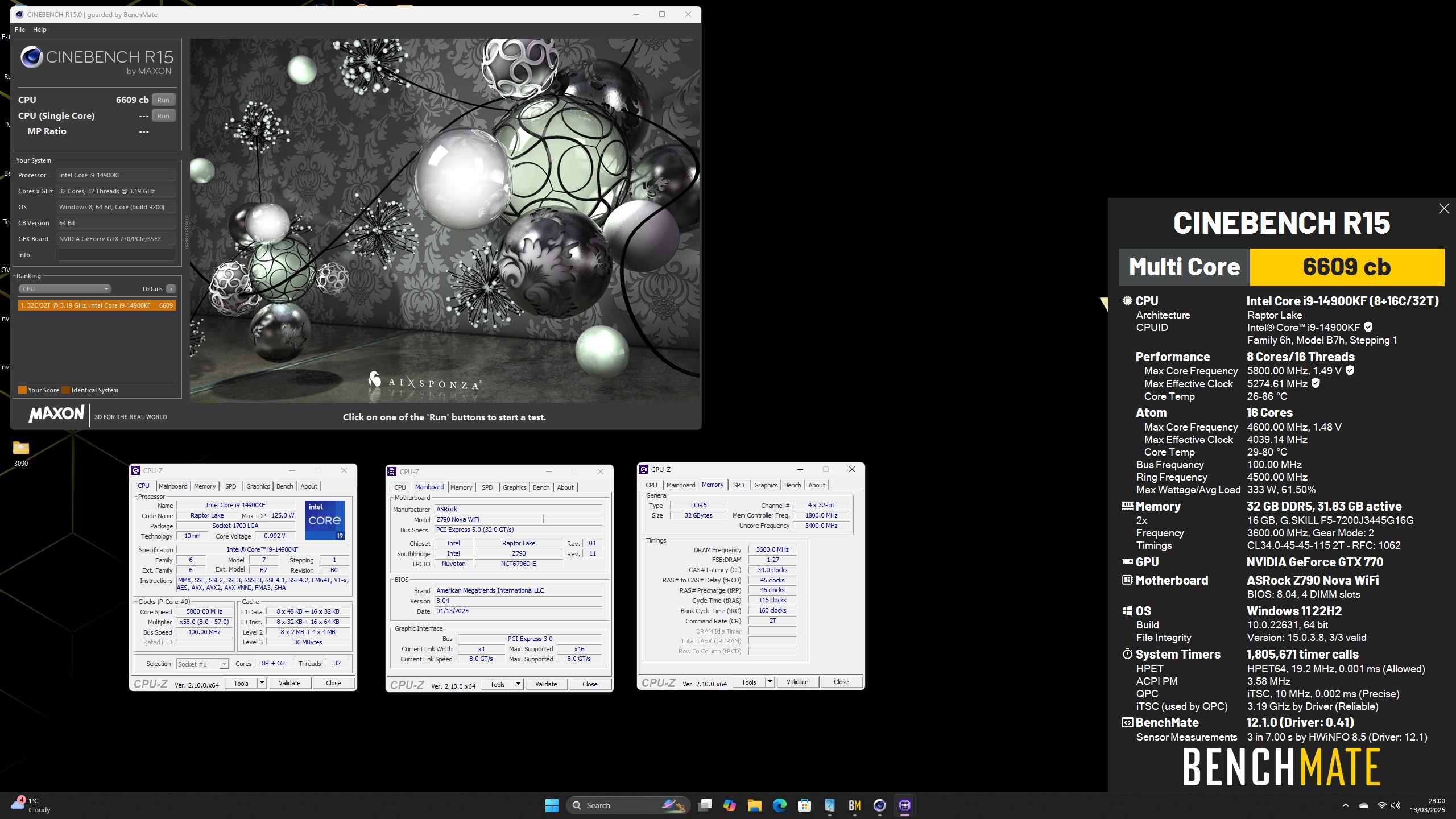The image size is (1456, 819).
Task: Click CPUID verified shield in BenchMate
Action: click(1368, 327)
